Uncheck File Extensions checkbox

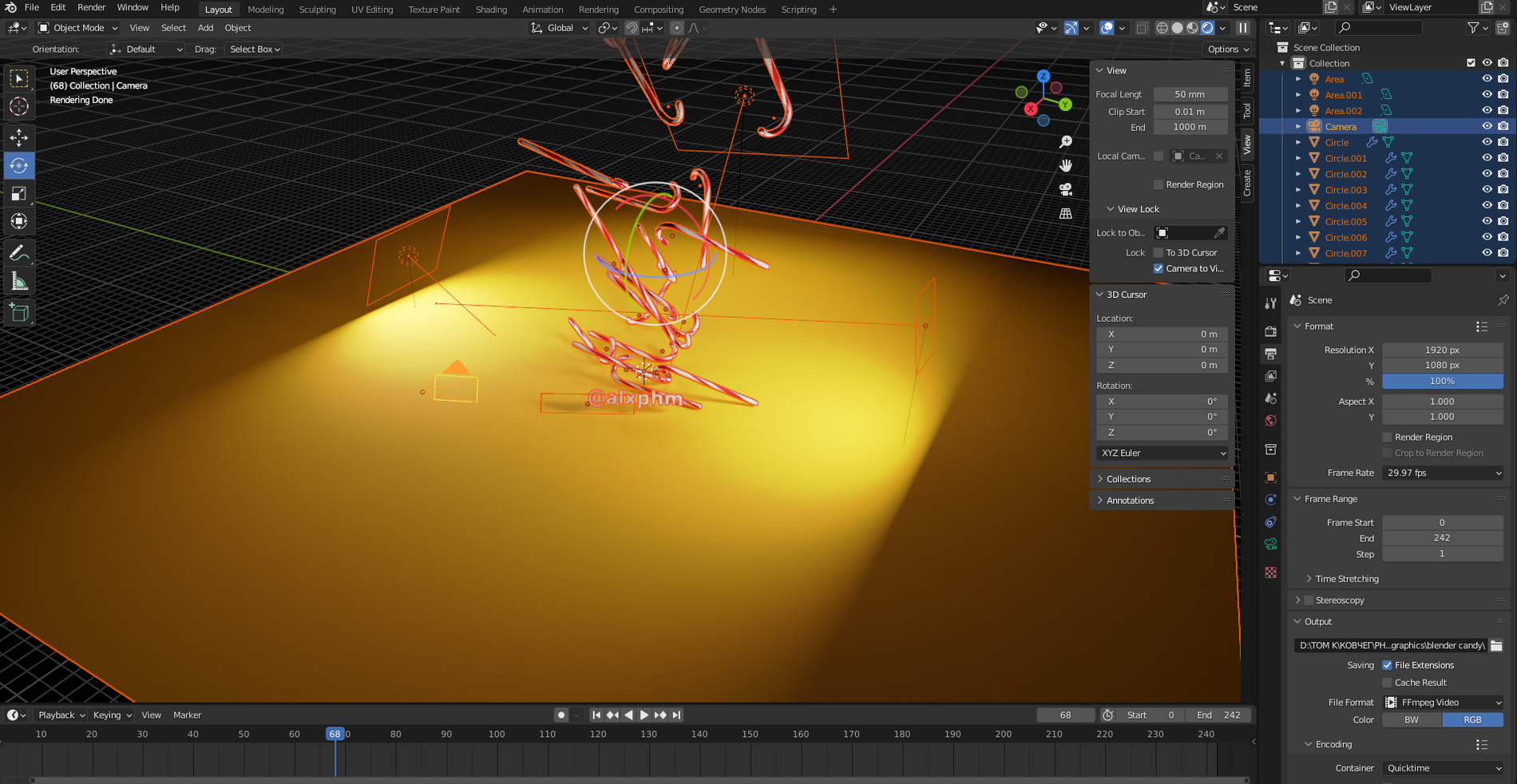click(1387, 665)
